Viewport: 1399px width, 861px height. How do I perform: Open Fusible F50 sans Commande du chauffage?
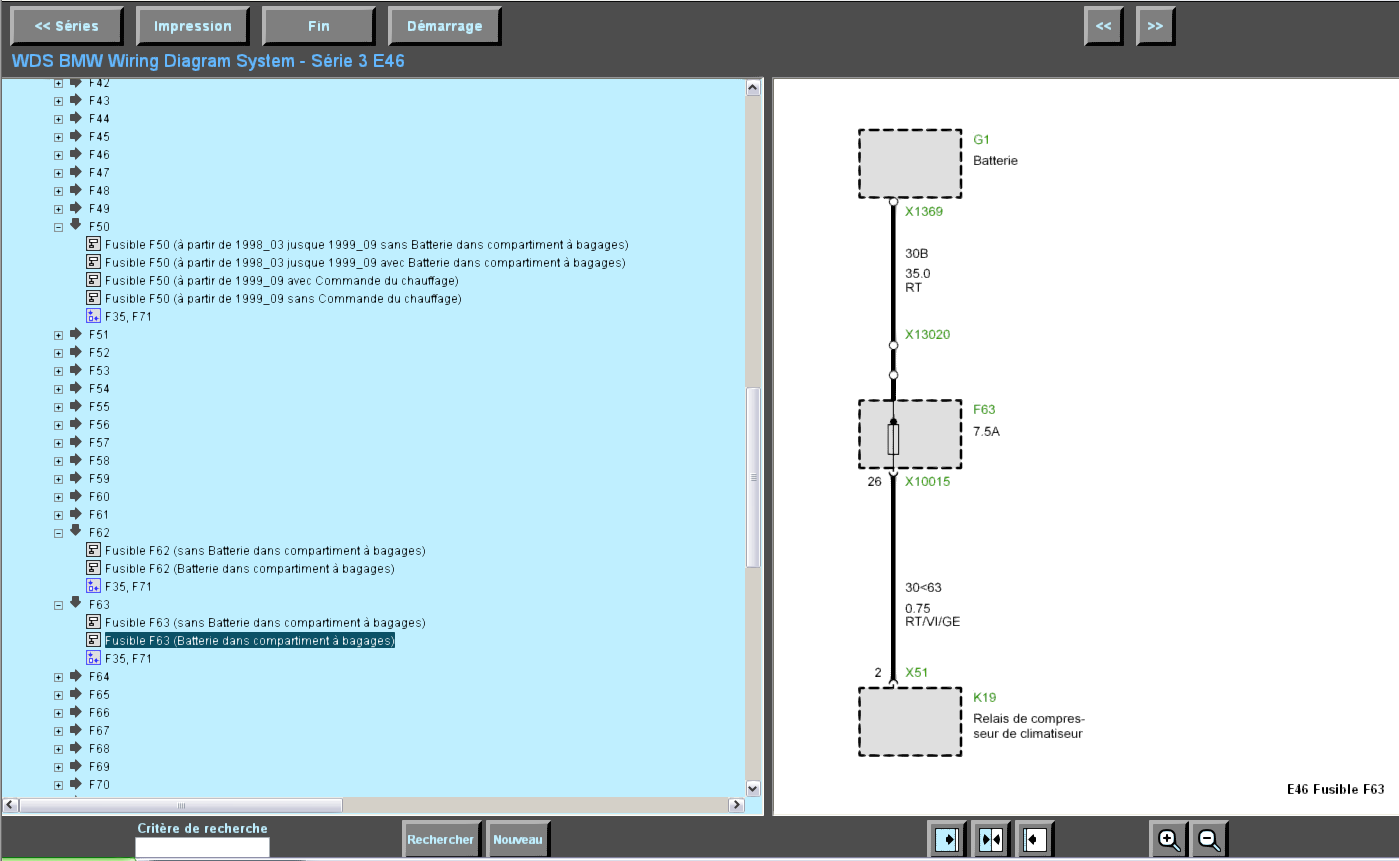283,299
